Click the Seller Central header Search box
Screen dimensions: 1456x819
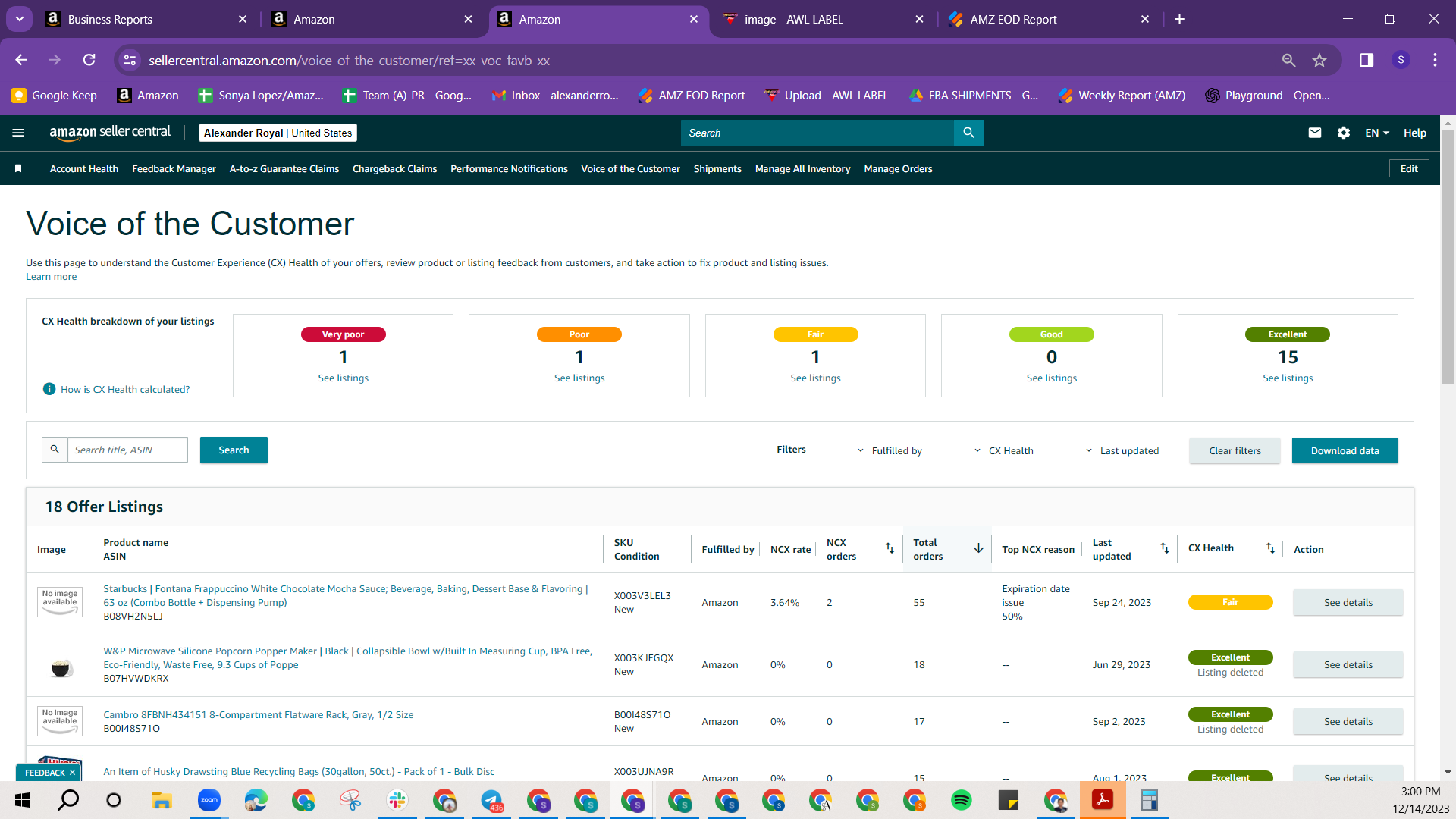[817, 133]
